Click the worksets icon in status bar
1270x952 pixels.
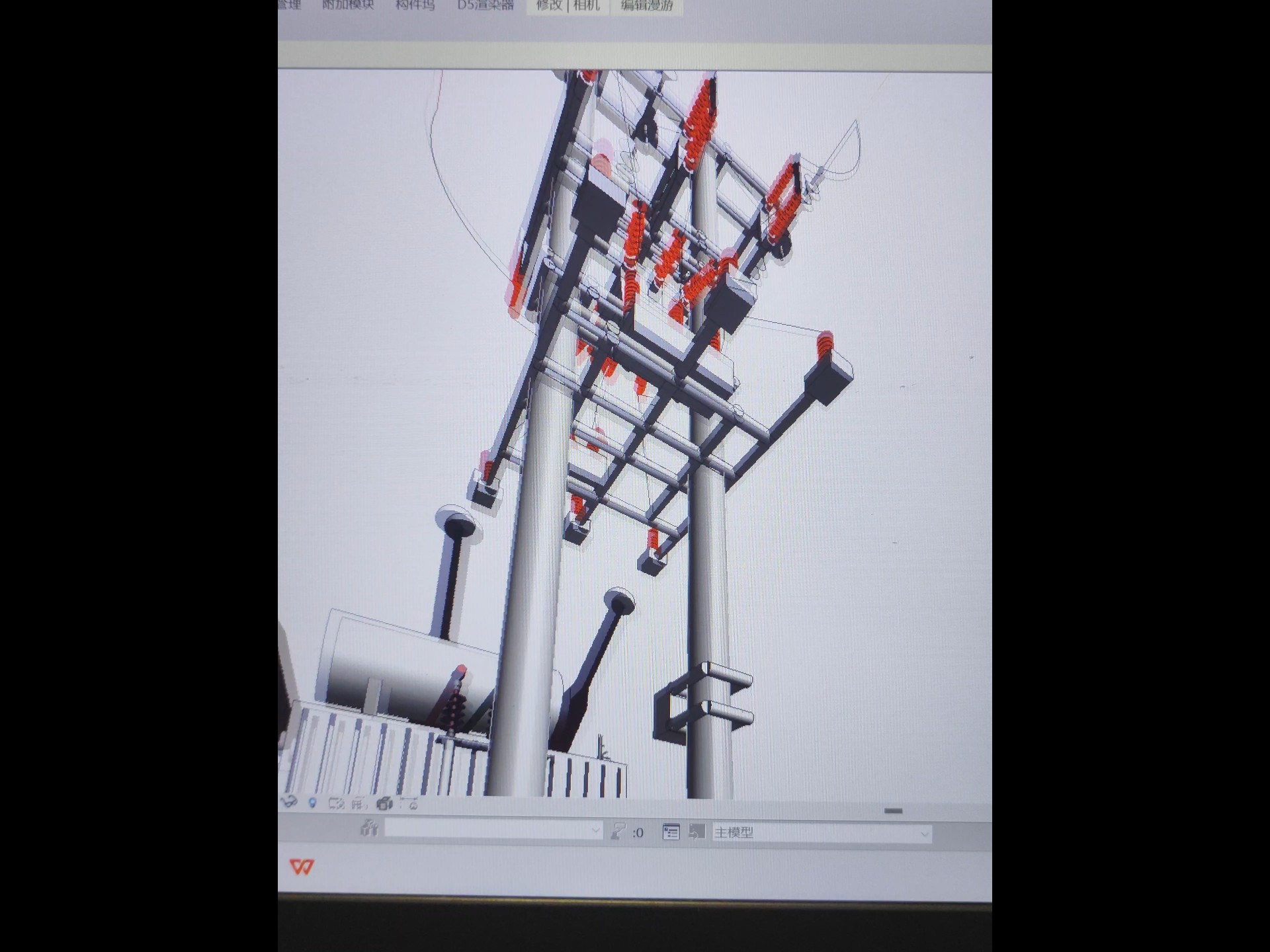click(369, 828)
